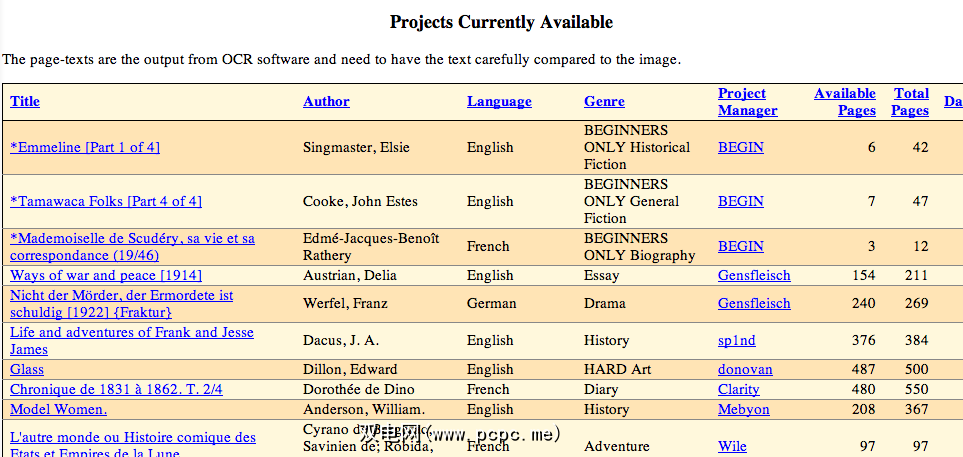Screen dimensions: 963x457
Task: View project manager donovan's profile
Action: tap(745, 369)
